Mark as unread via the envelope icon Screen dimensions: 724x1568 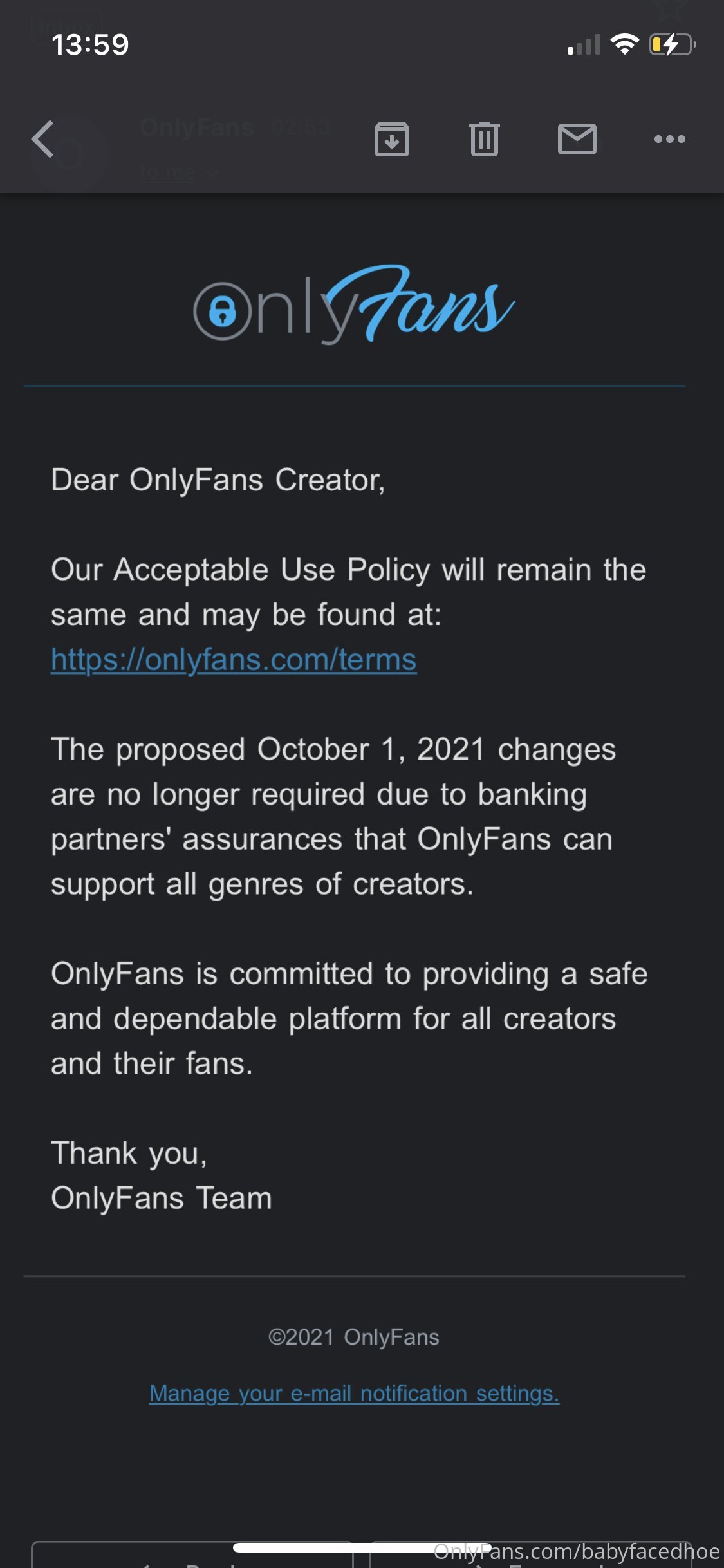(x=577, y=139)
